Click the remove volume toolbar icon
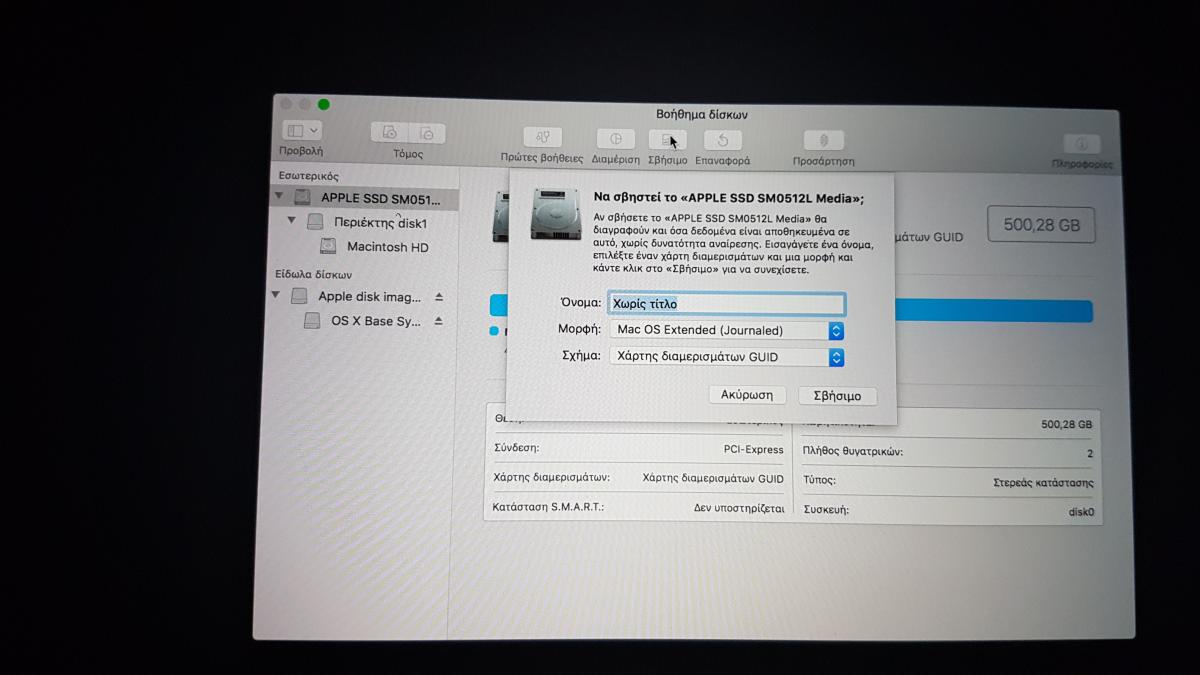This screenshot has height=675, width=1200. 427,132
